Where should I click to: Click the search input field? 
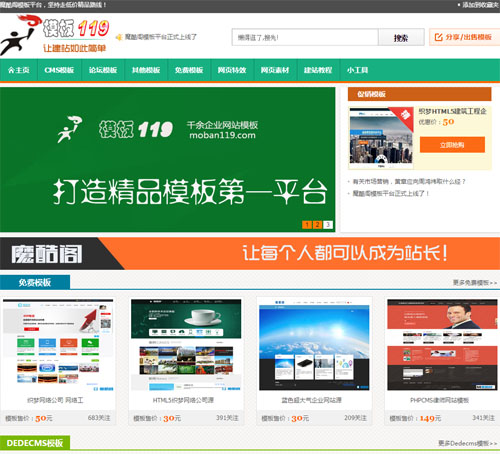click(x=305, y=37)
